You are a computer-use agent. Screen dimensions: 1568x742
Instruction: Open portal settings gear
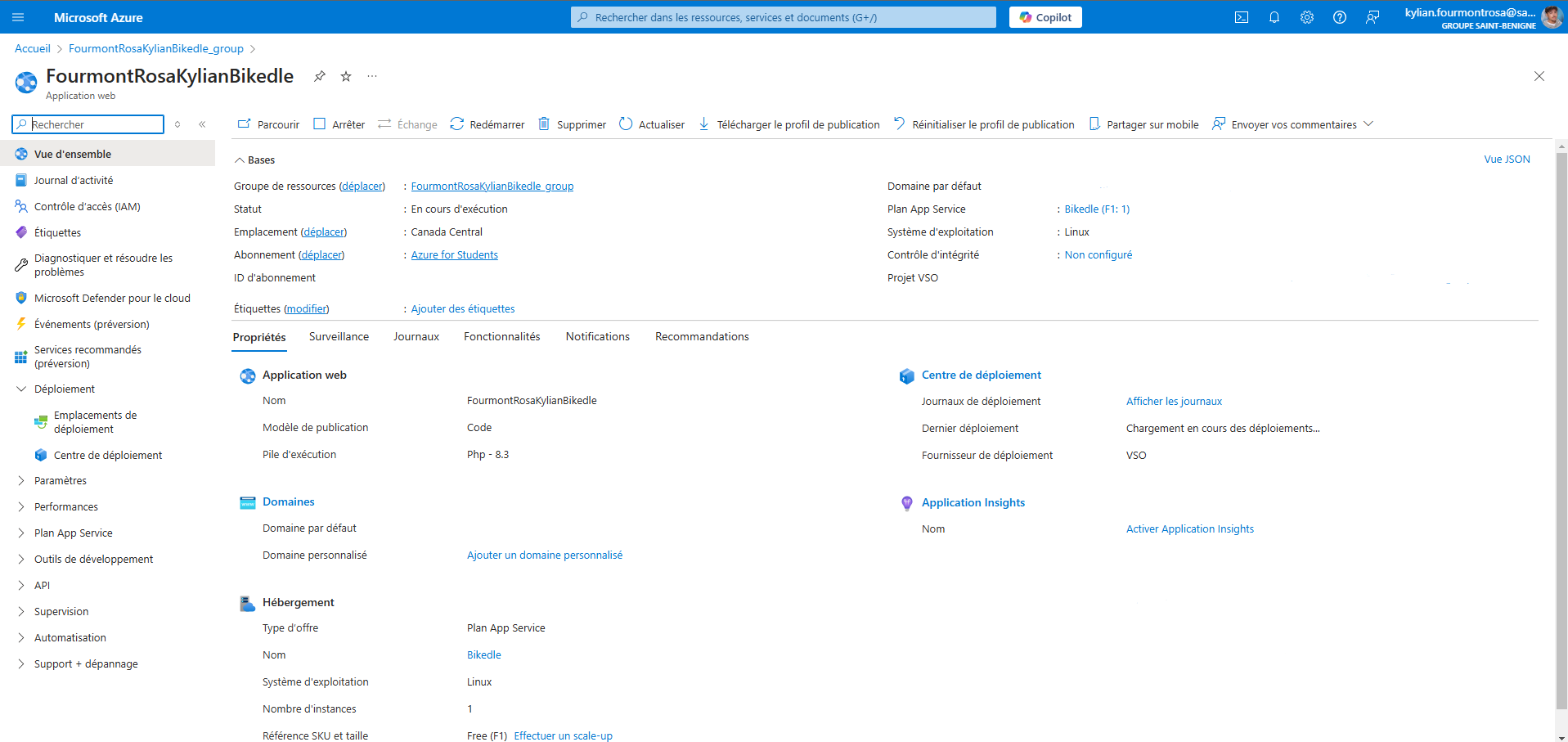(x=1307, y=17)
